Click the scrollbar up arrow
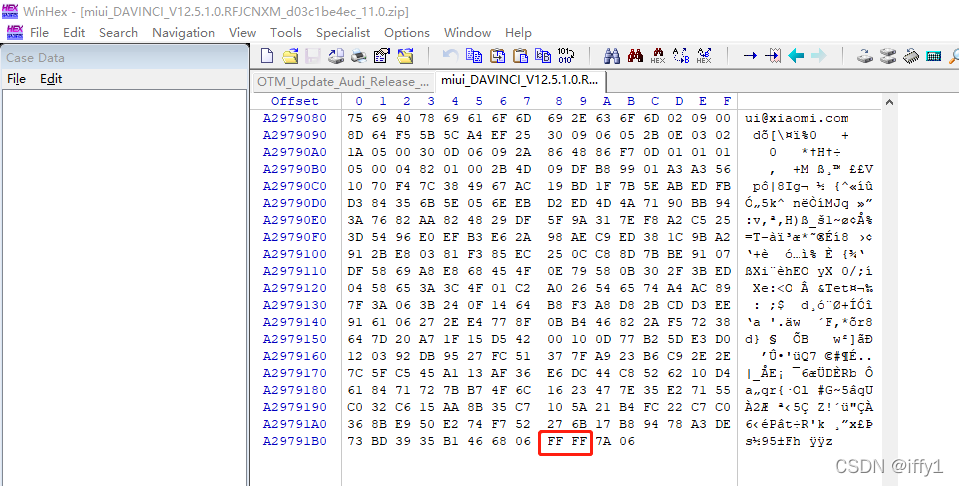The image size is (959, 486). (889, 102)
